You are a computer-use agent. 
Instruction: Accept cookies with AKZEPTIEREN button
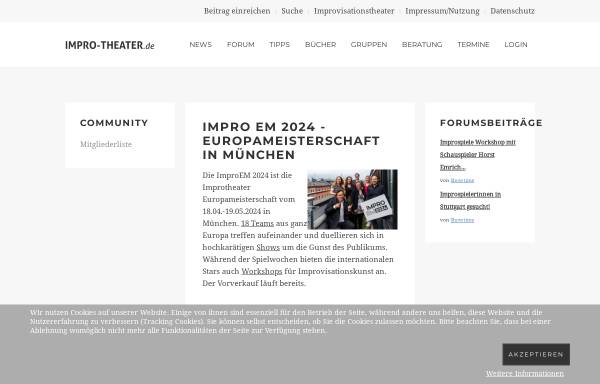pos(536,355)
